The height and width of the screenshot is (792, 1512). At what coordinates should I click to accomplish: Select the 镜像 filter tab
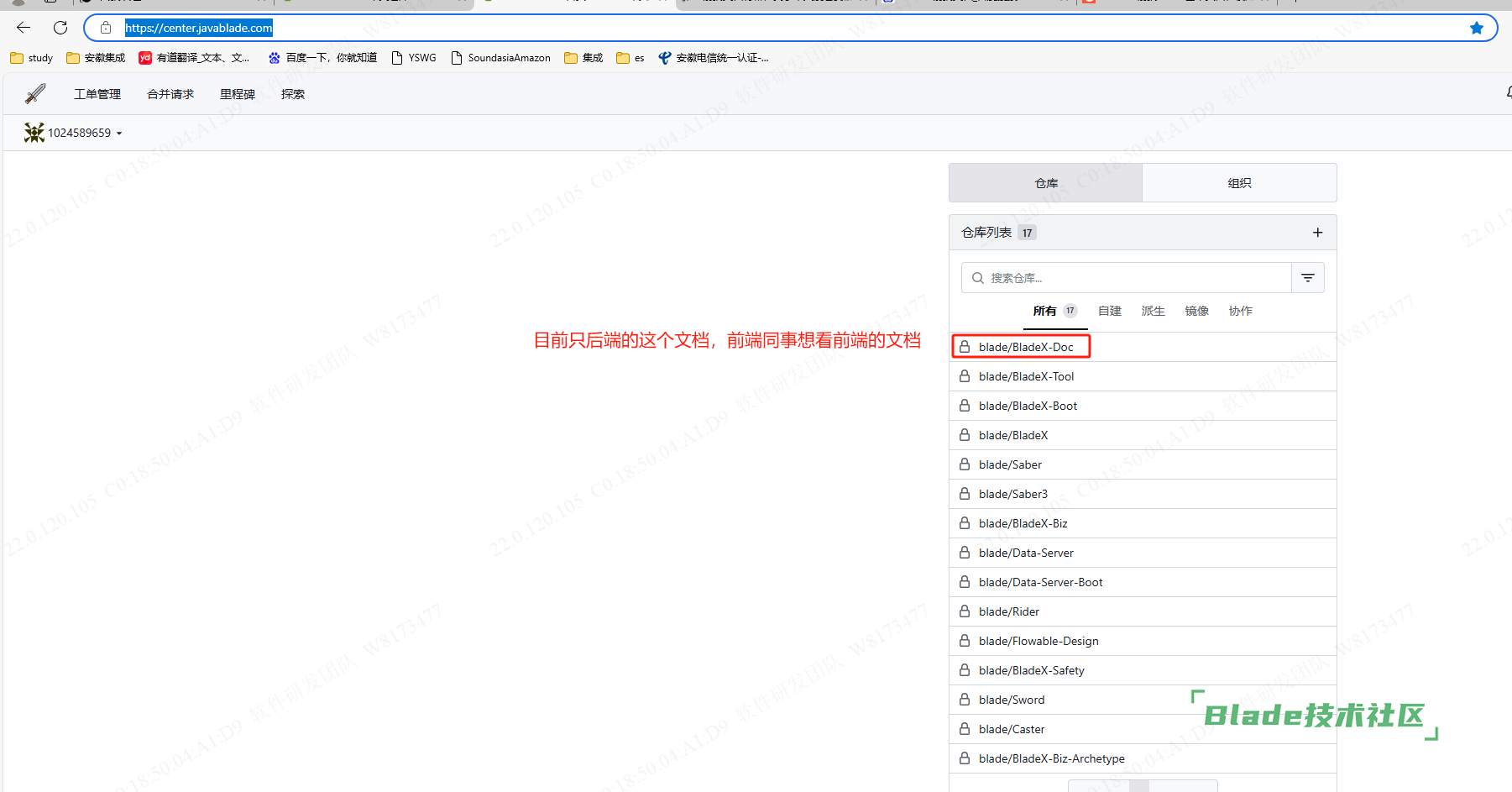pos(1197,311)
